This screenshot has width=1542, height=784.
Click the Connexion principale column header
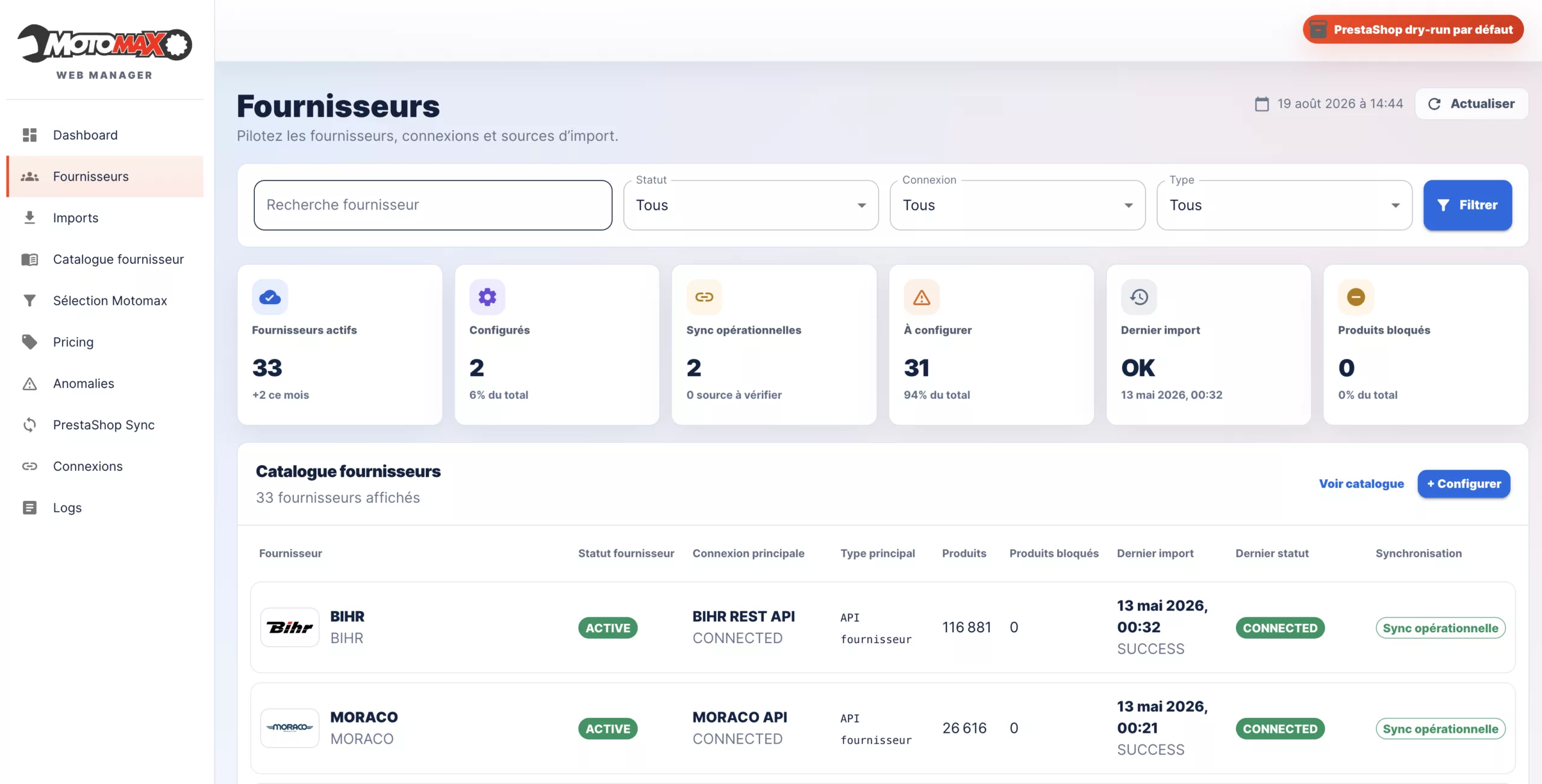(x=748, y=553)
